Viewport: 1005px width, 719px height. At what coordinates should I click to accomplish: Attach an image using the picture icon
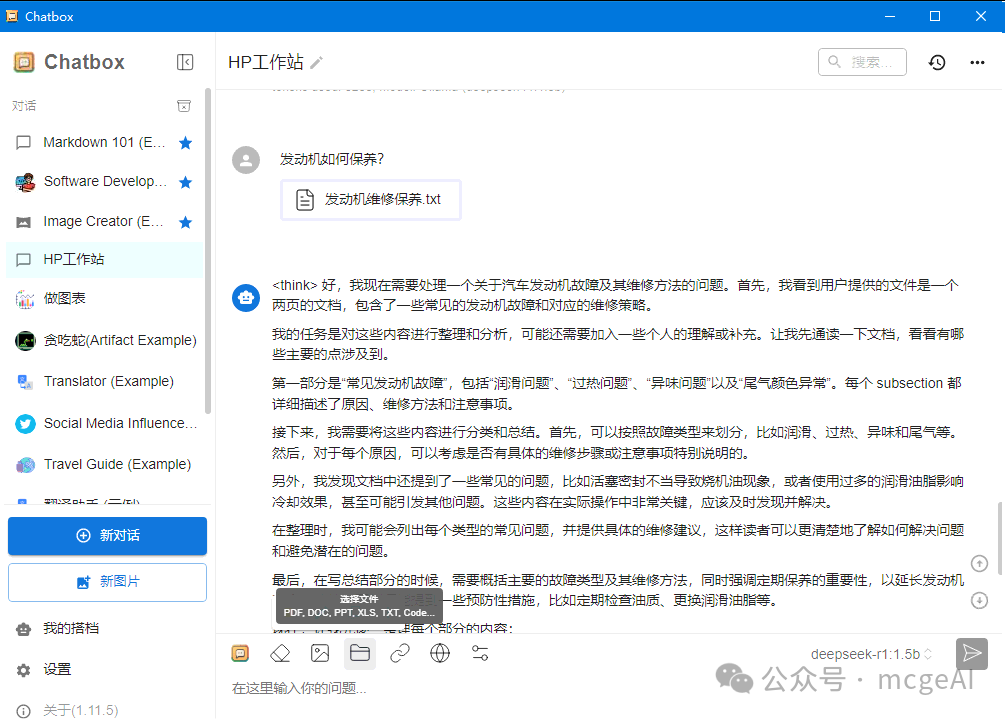(320, 653)
